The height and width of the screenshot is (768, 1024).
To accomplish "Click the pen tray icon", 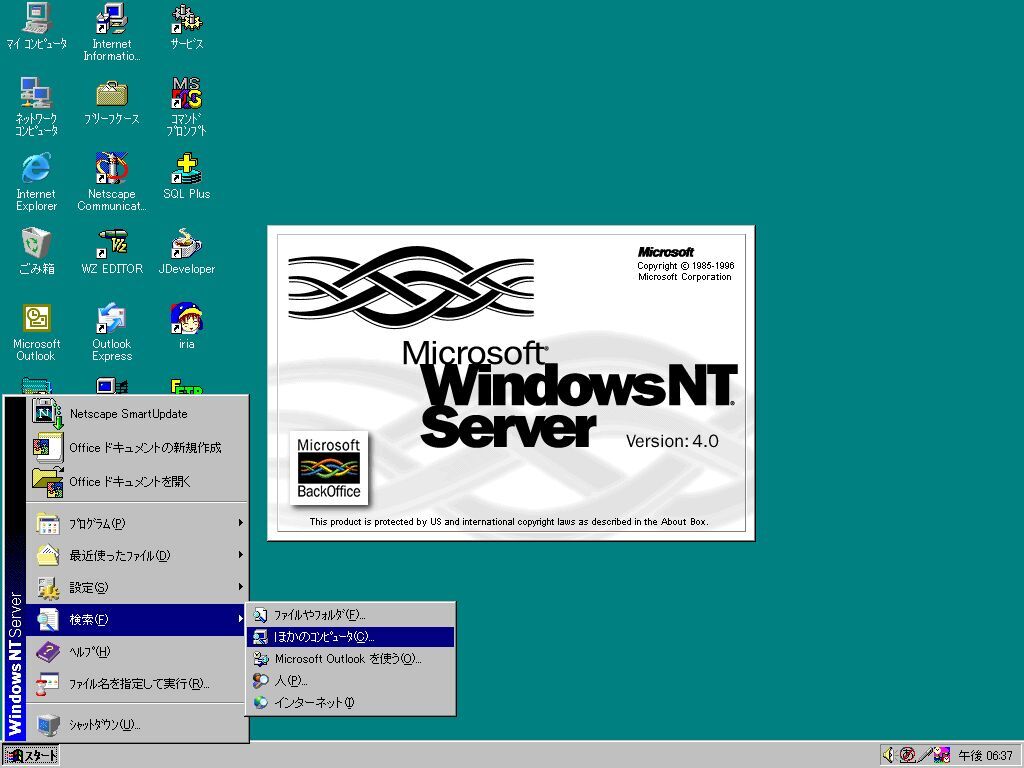I will pos(924,755).
